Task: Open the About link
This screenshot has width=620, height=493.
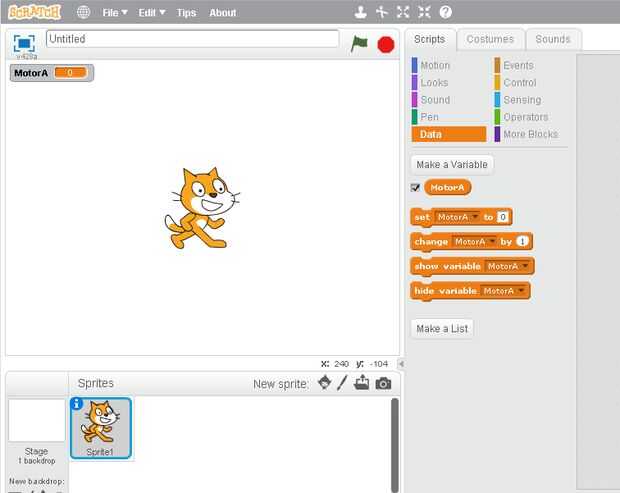Action: (223, 13)
